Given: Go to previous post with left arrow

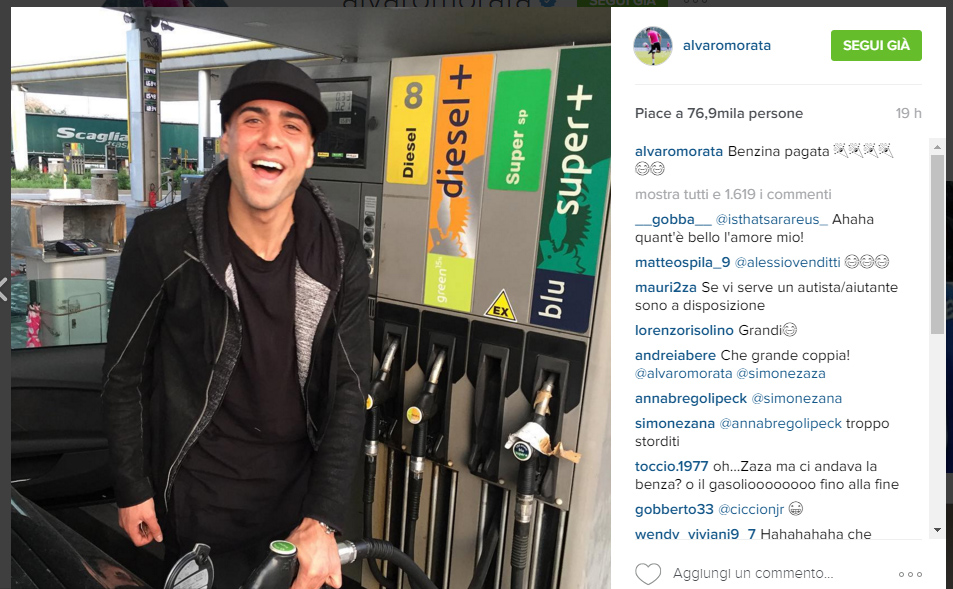Looking at the screenshot, I should (4, 289).
